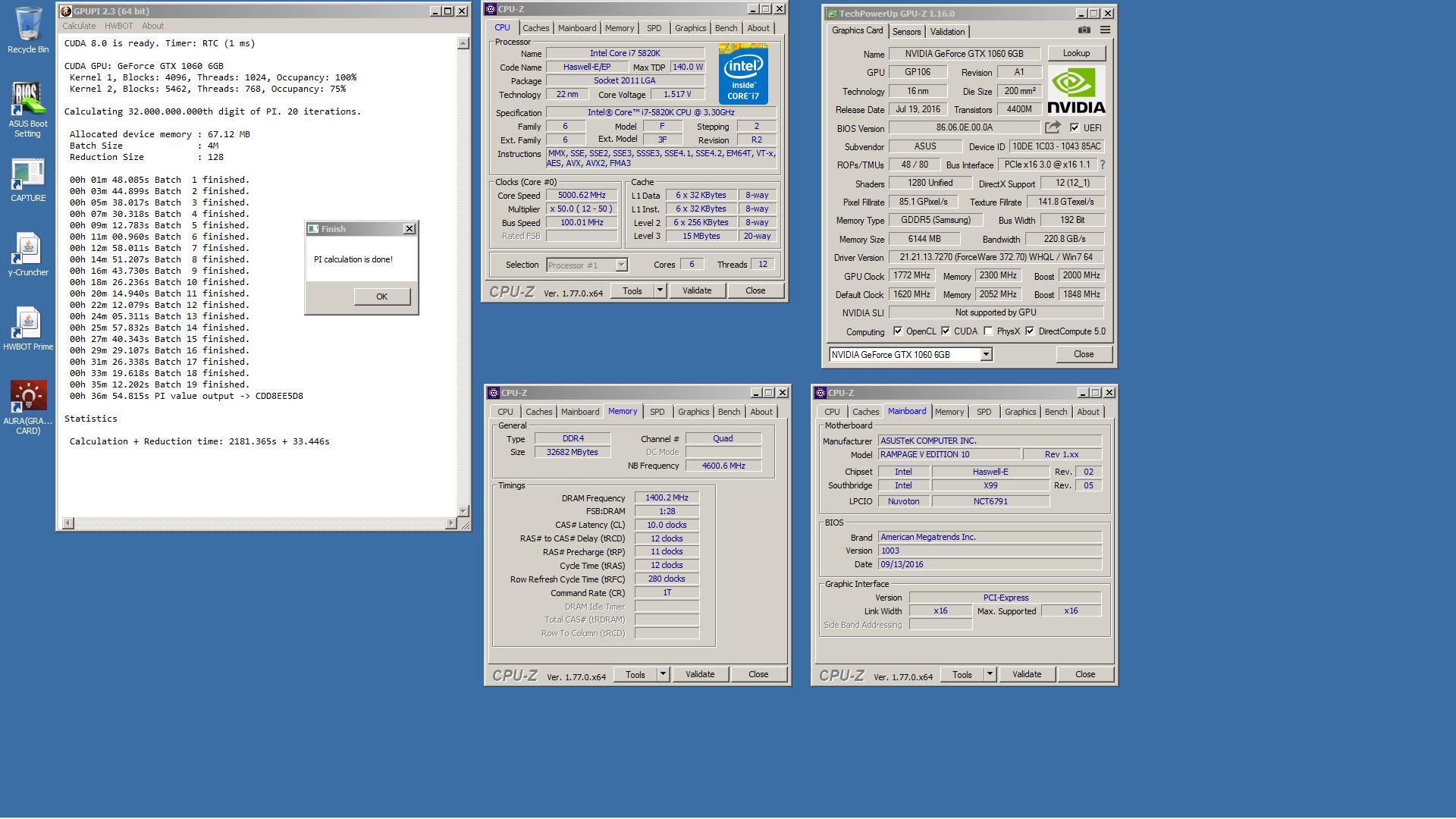The width and height of the screenshot is (1456, 819).
Task: Click Close button in GPU-Z
Action: (1084, 354)
